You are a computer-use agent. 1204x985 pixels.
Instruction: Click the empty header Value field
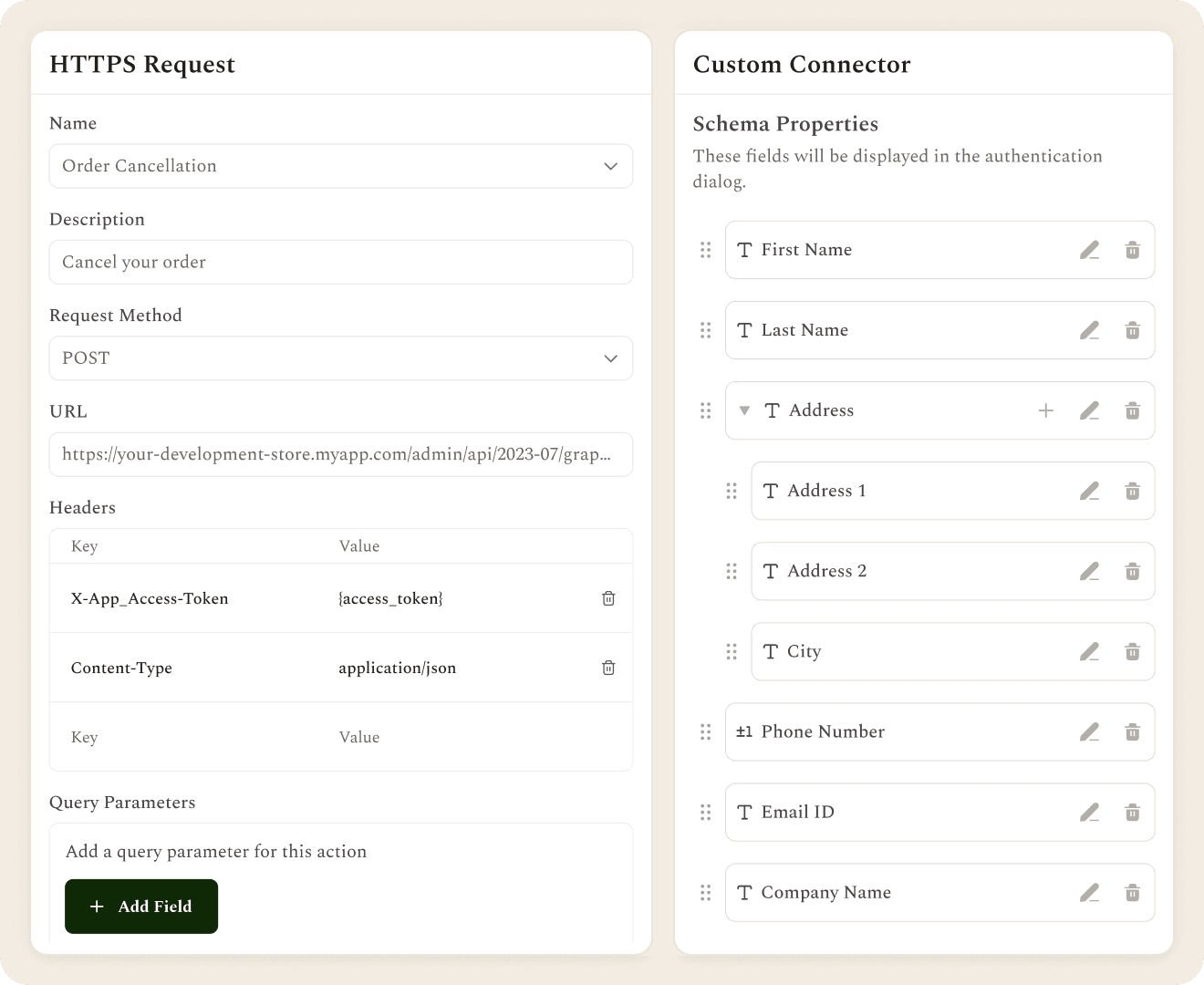coord(456,737)
